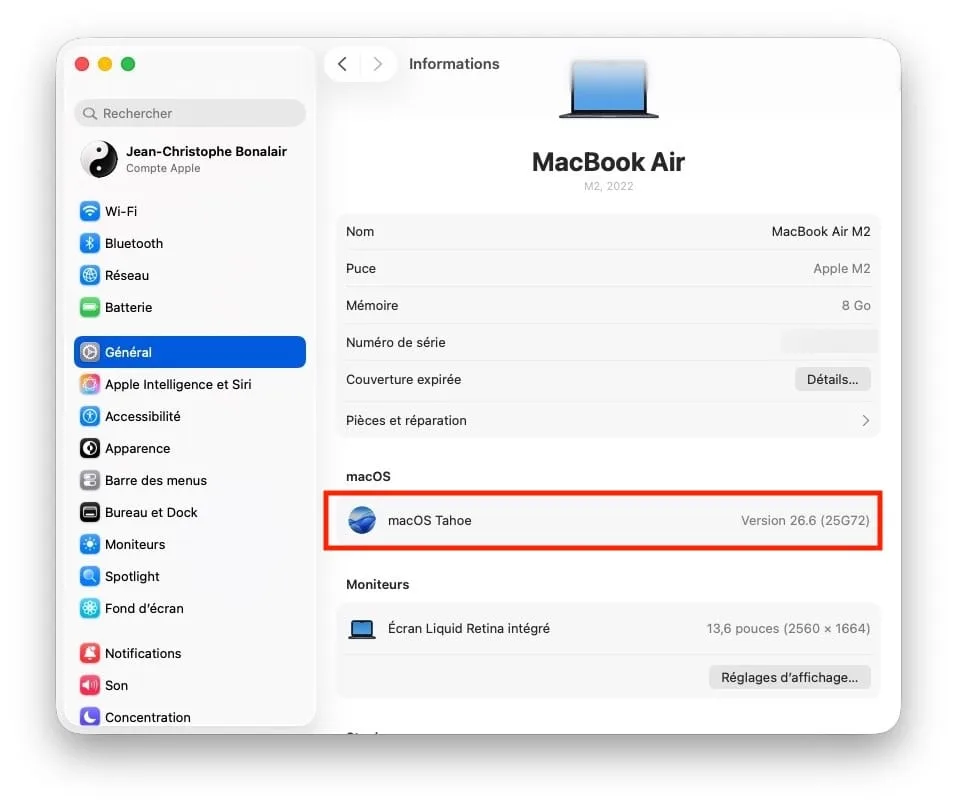
Task: Open the Détails… button for coverage
Action: tap(832, 380)
